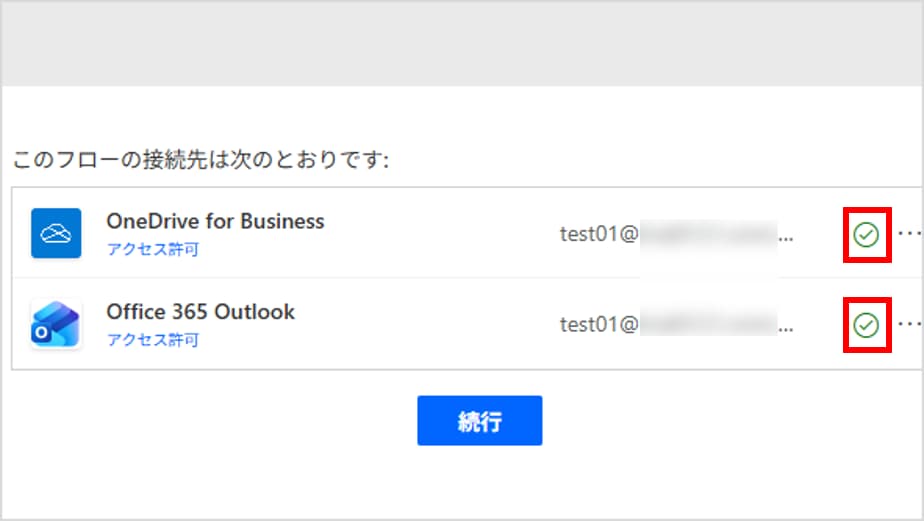Click the test01@ text in Outlook row
This screenshot has height=521, width=924.
(x=598, y=324)
